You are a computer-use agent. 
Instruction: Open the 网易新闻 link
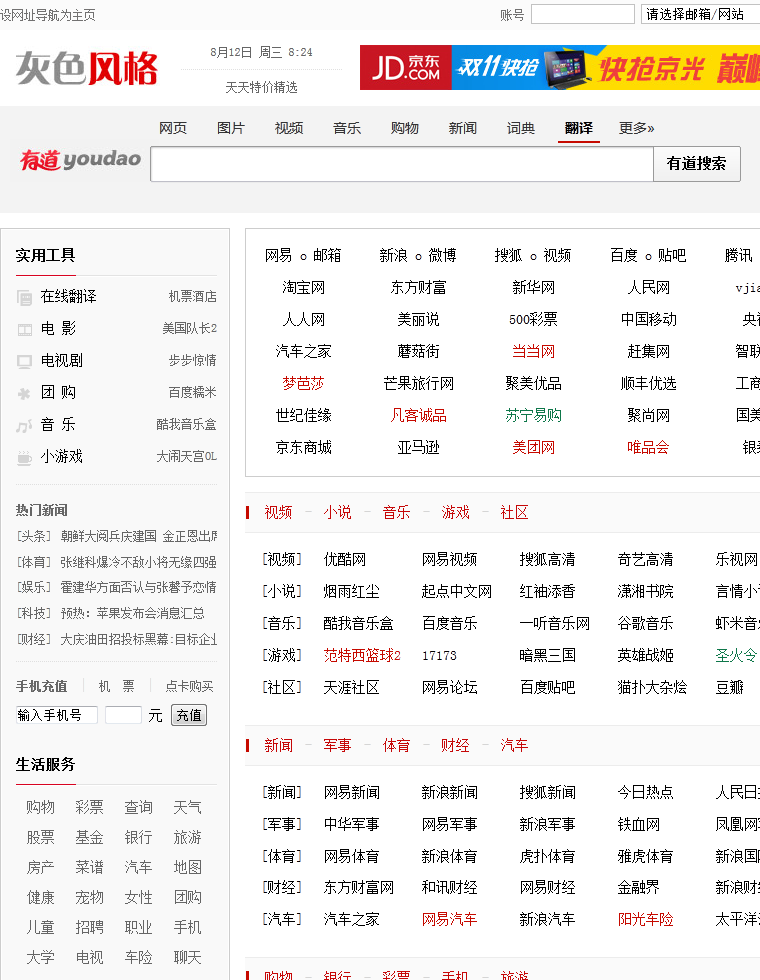pyautogui.click(x=351, y=792)
